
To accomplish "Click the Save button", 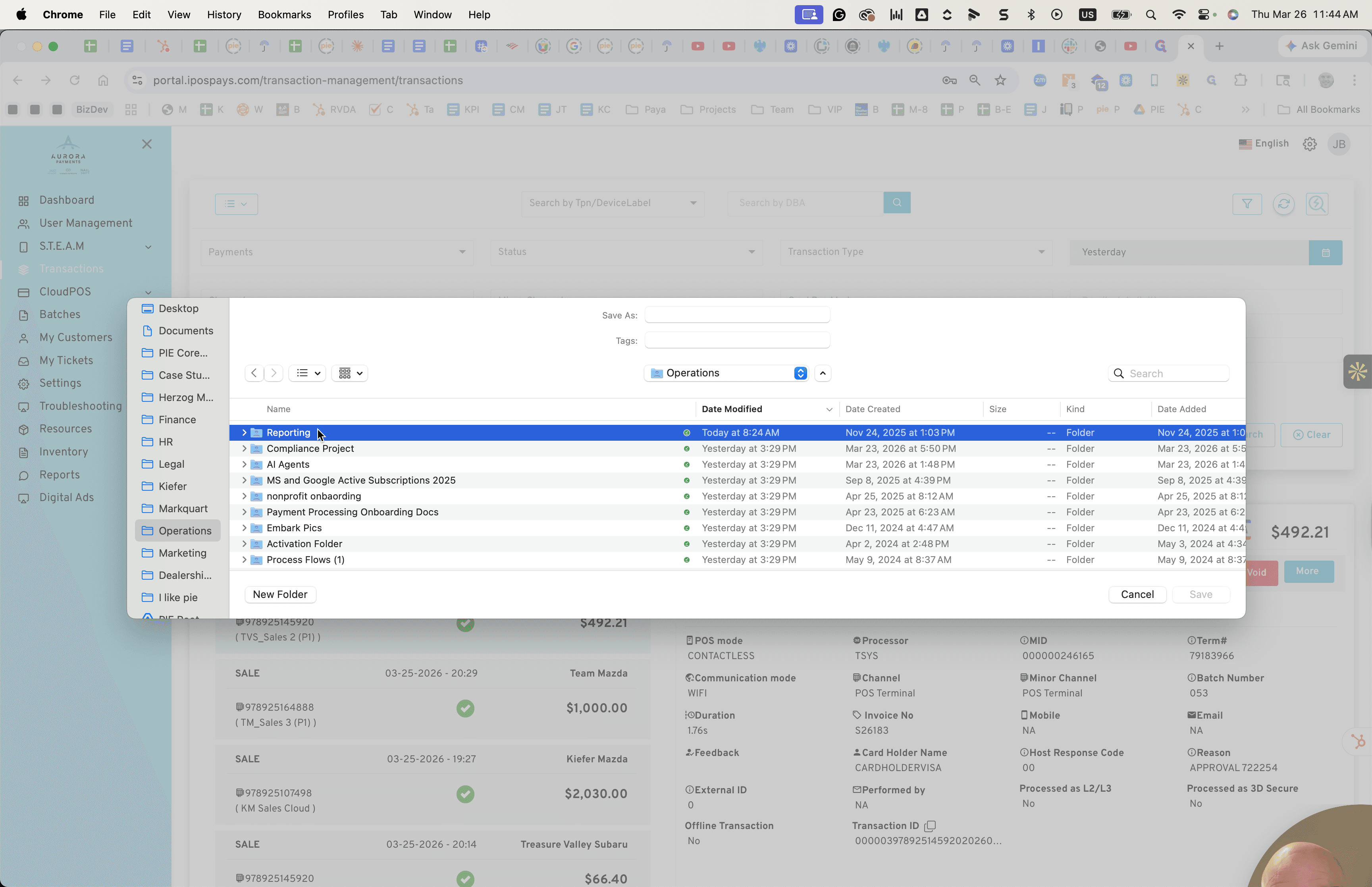I will pyautogui.click(x=1200, y=594).
